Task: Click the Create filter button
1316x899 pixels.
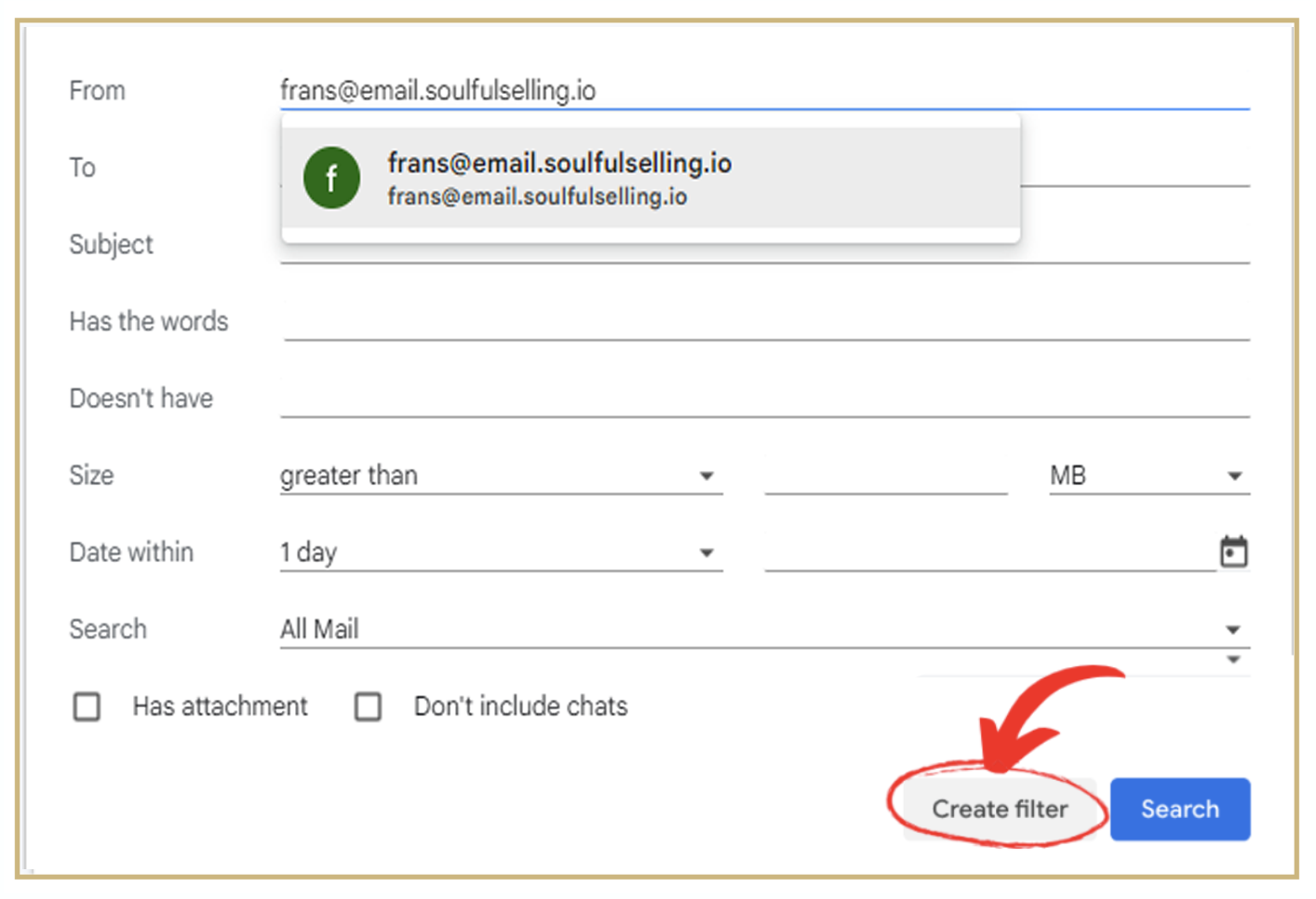Action: (x=1000, y=809)
